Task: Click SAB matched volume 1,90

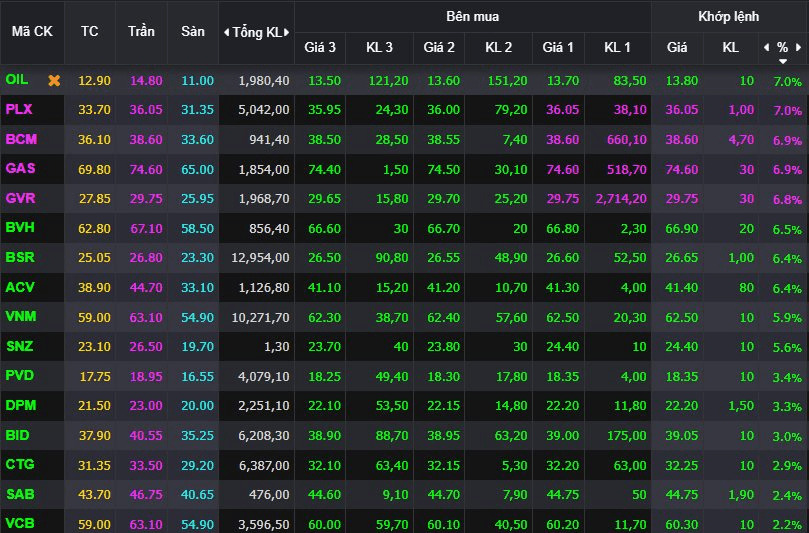Action: point(741,495)
